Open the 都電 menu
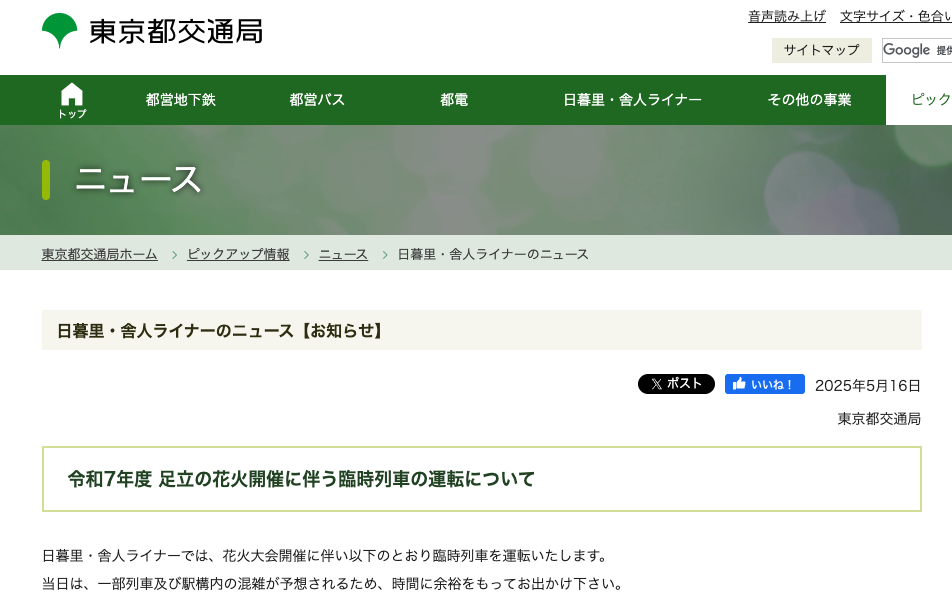952x615 pixels. 454,100
